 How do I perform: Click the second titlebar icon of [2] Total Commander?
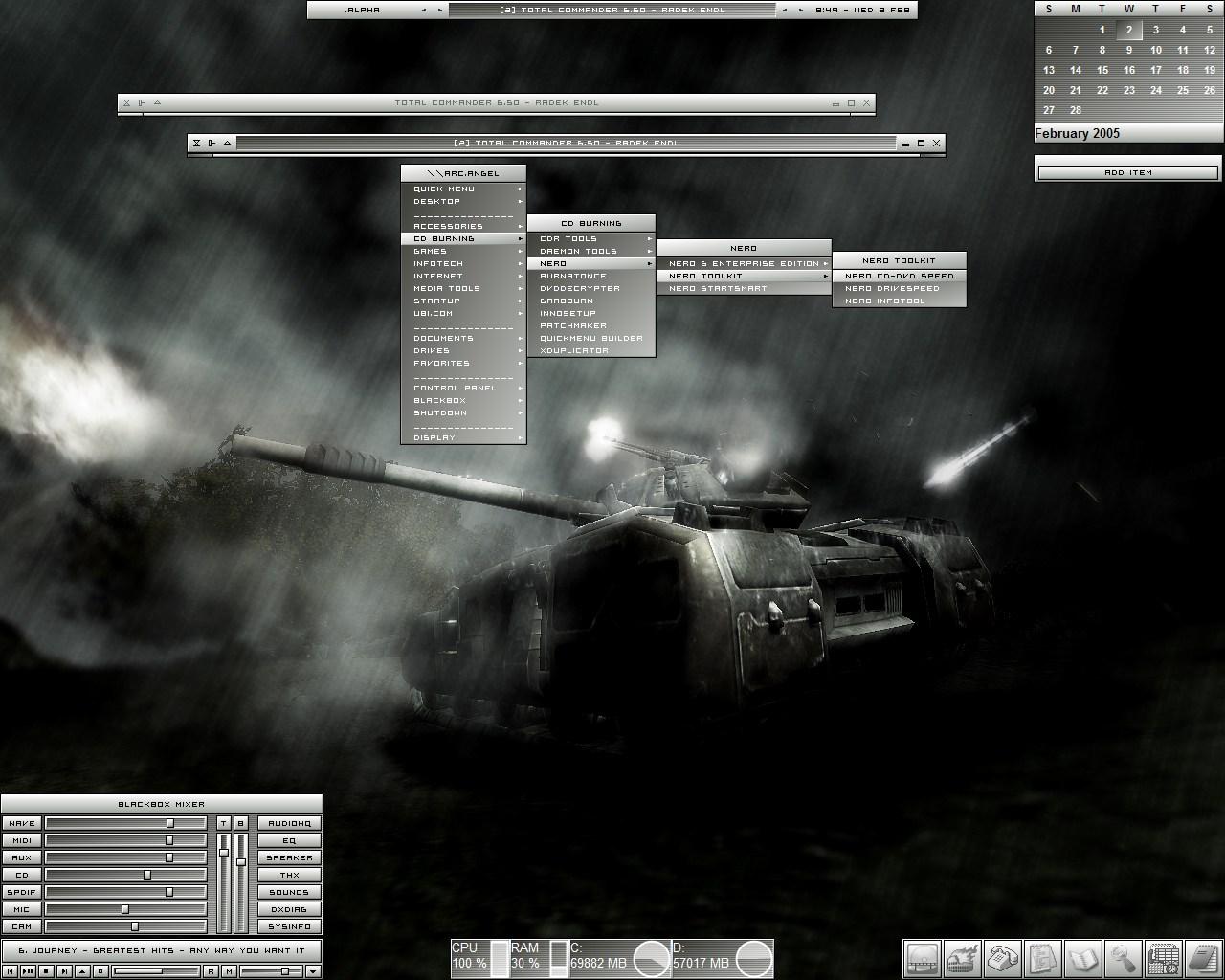(212, 143)
